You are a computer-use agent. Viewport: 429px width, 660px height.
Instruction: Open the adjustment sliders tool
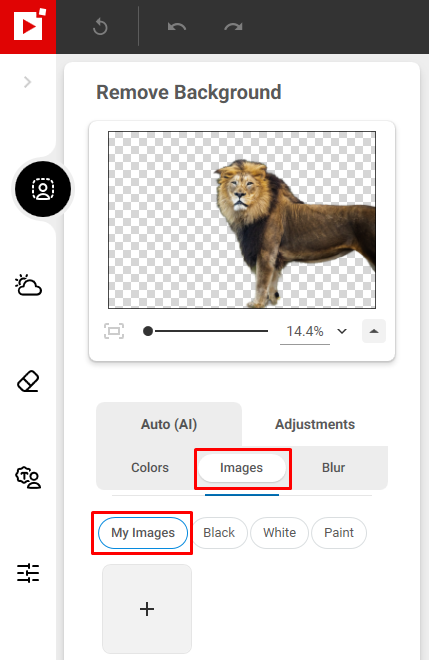pyautogui.click(x=28, y=573)
